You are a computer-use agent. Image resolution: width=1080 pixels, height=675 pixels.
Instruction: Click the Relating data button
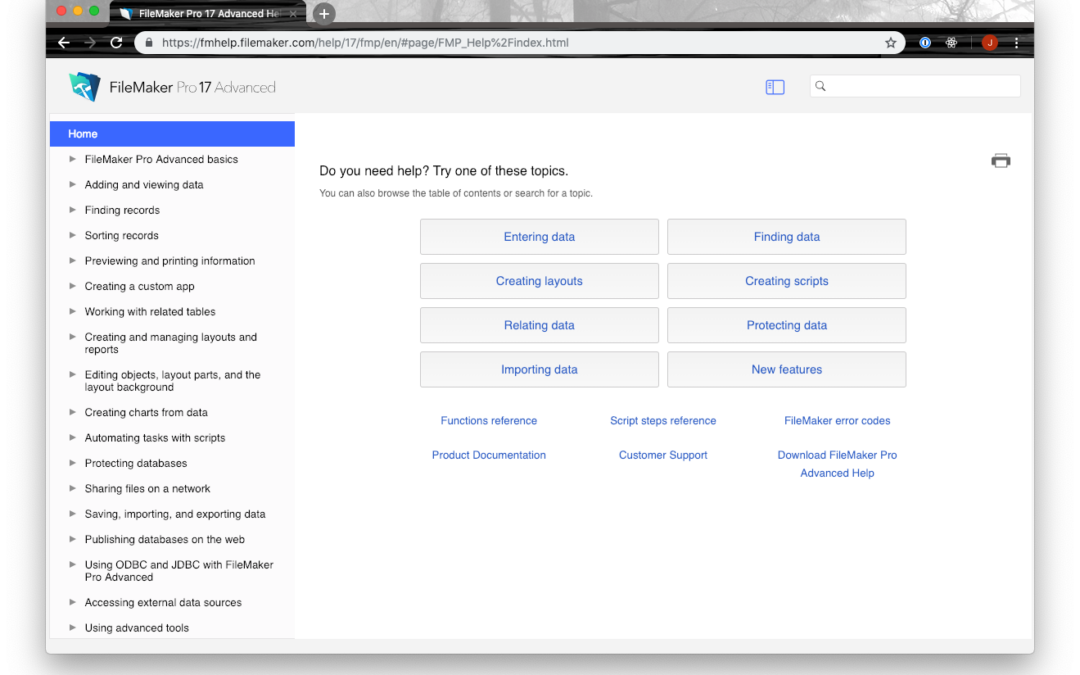tap(539, 325)
